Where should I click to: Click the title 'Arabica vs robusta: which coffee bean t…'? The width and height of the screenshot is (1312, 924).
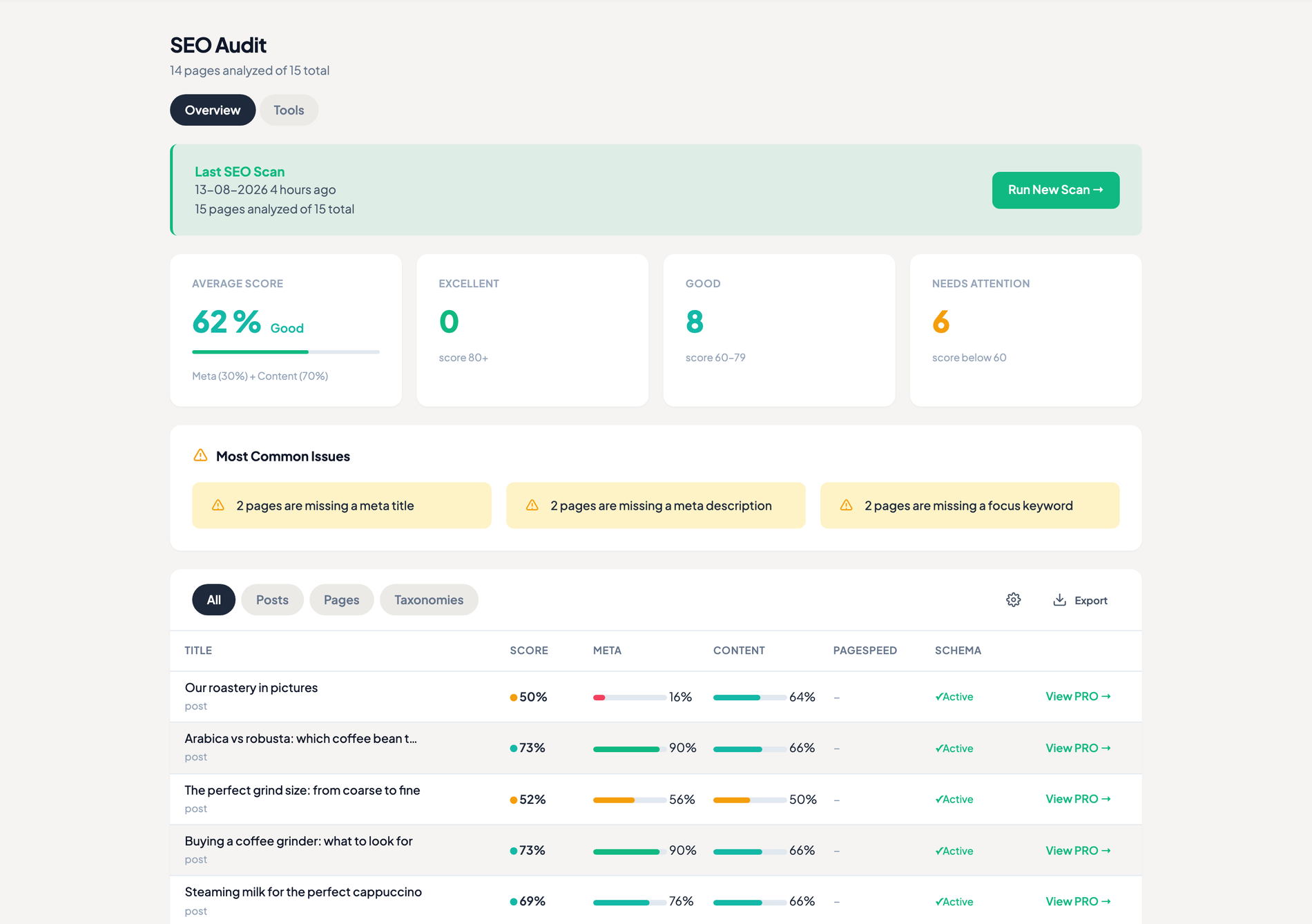[301, 739]
